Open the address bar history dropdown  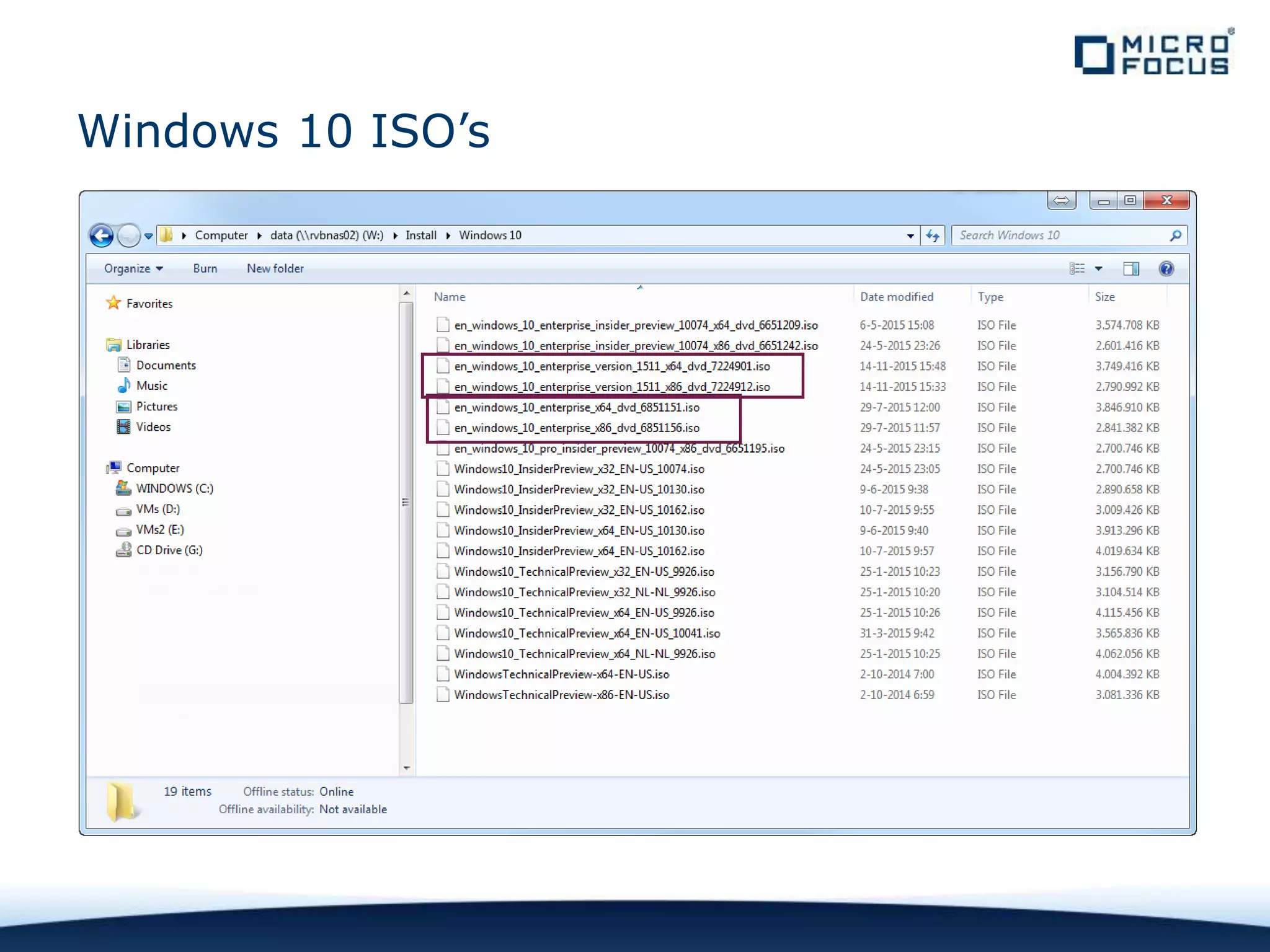(x=910, y=236)
